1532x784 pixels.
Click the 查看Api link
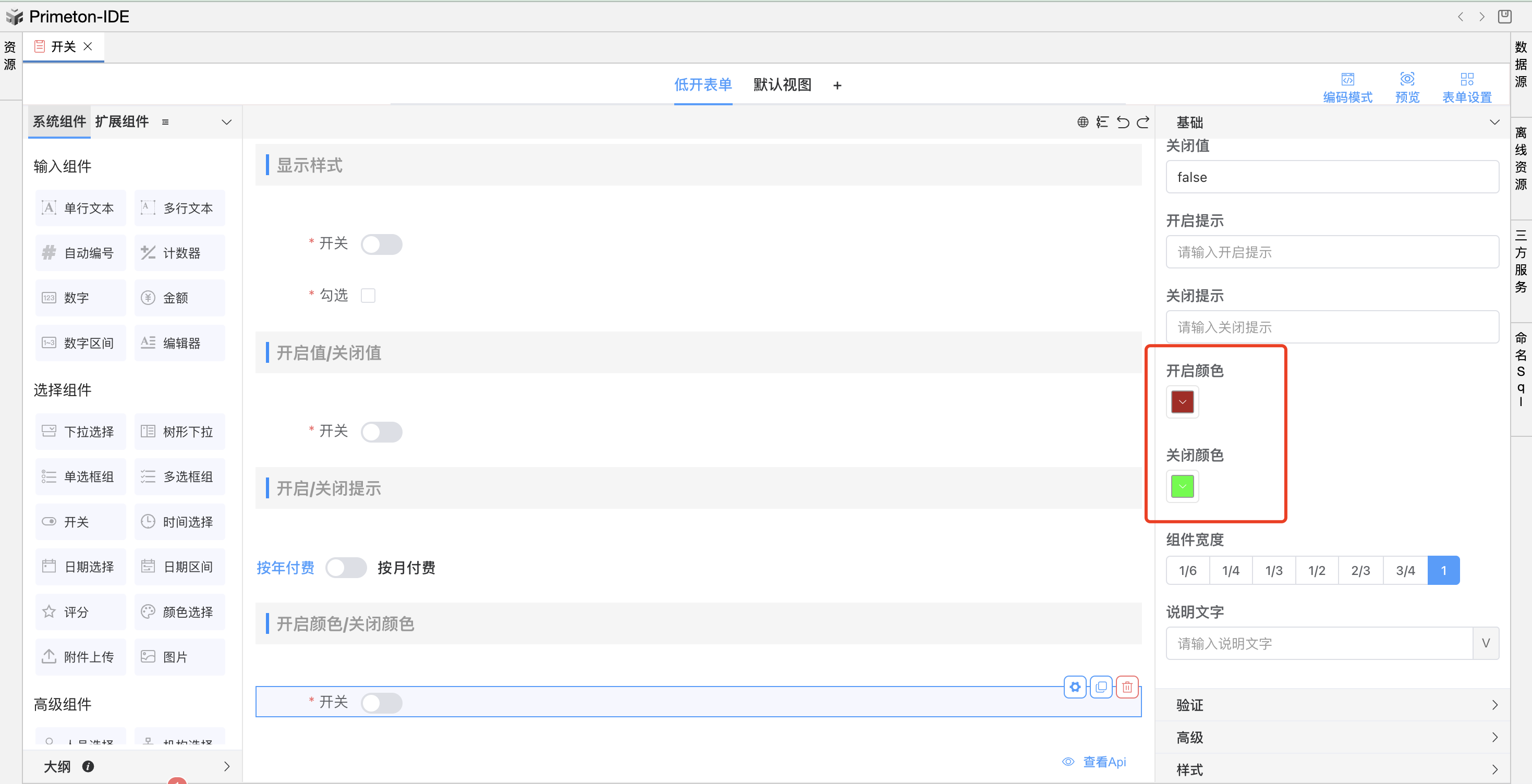tap(1104, 762)
